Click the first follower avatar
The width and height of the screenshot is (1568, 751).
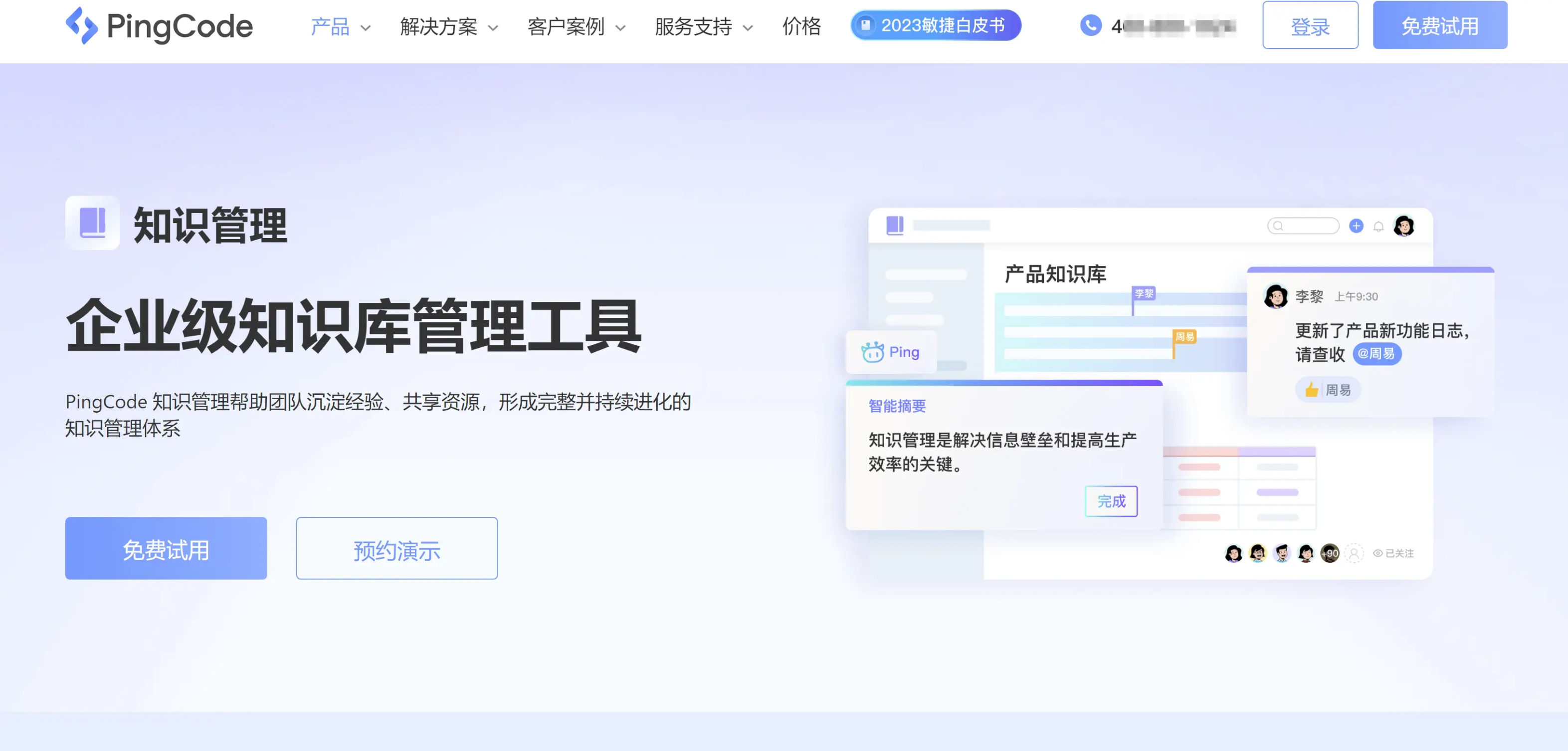tap(1233, 553)
